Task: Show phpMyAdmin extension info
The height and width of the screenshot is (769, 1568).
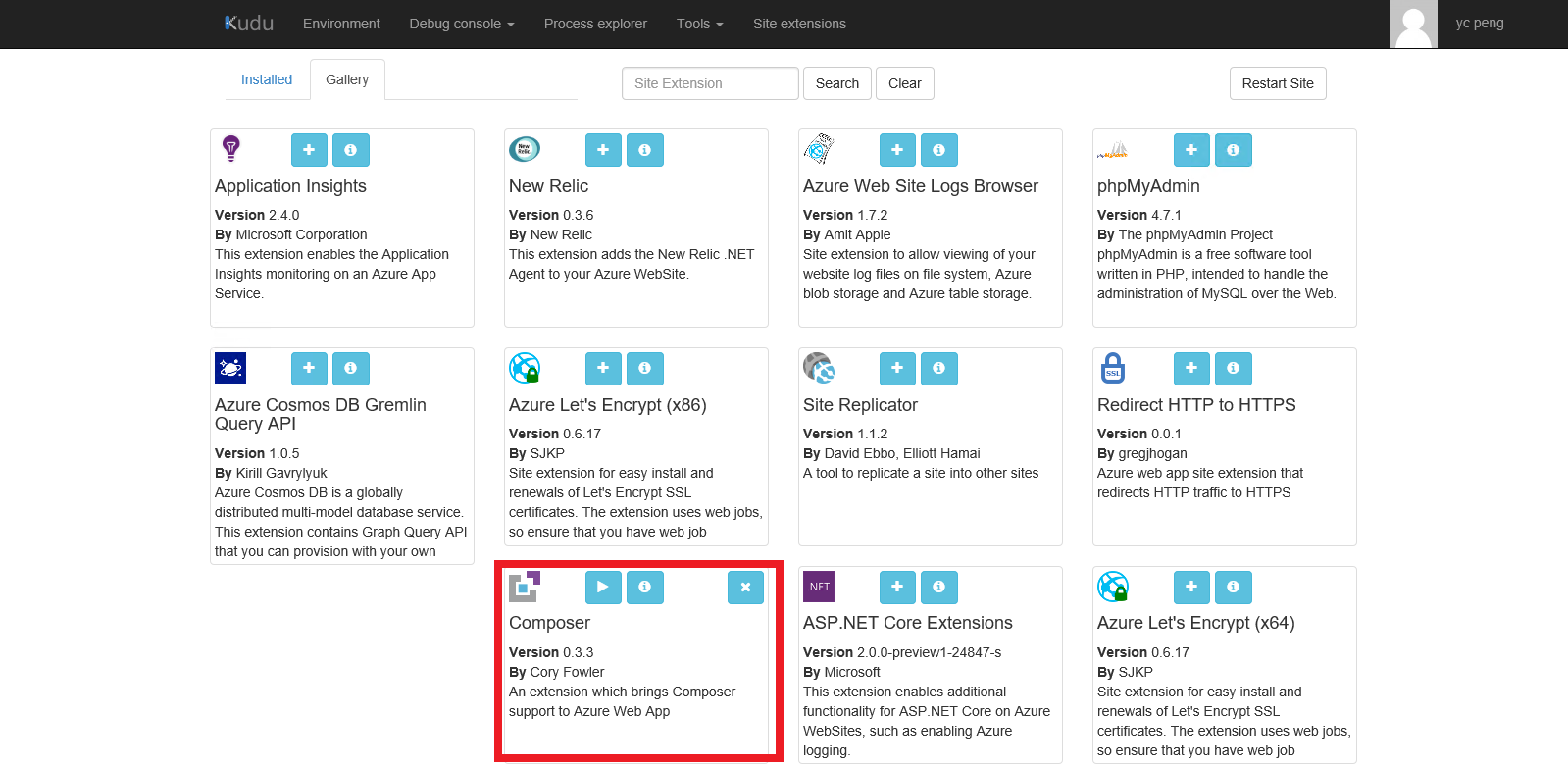Action: (1234, 150)
